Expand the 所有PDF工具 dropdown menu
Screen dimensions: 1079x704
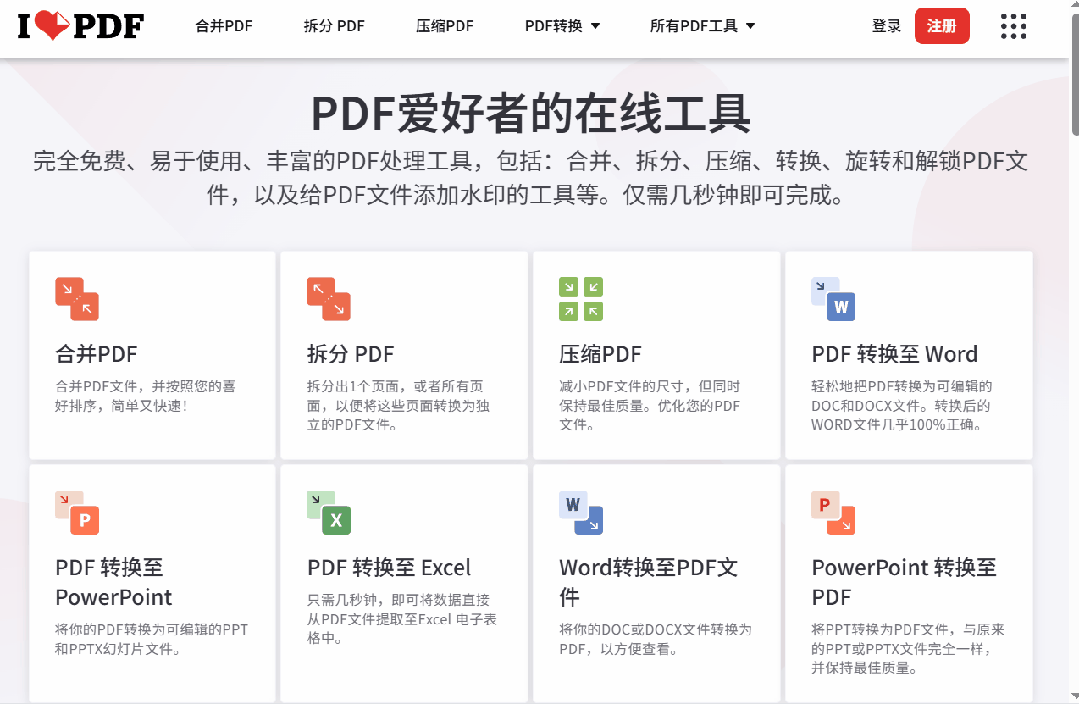coord(702,26)
